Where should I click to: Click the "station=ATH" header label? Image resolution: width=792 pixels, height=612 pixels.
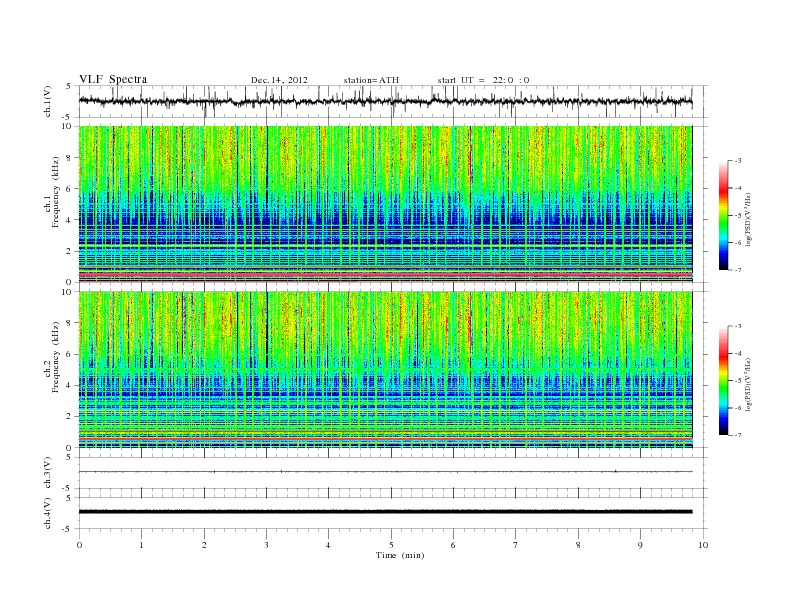[x=371, y=80]
